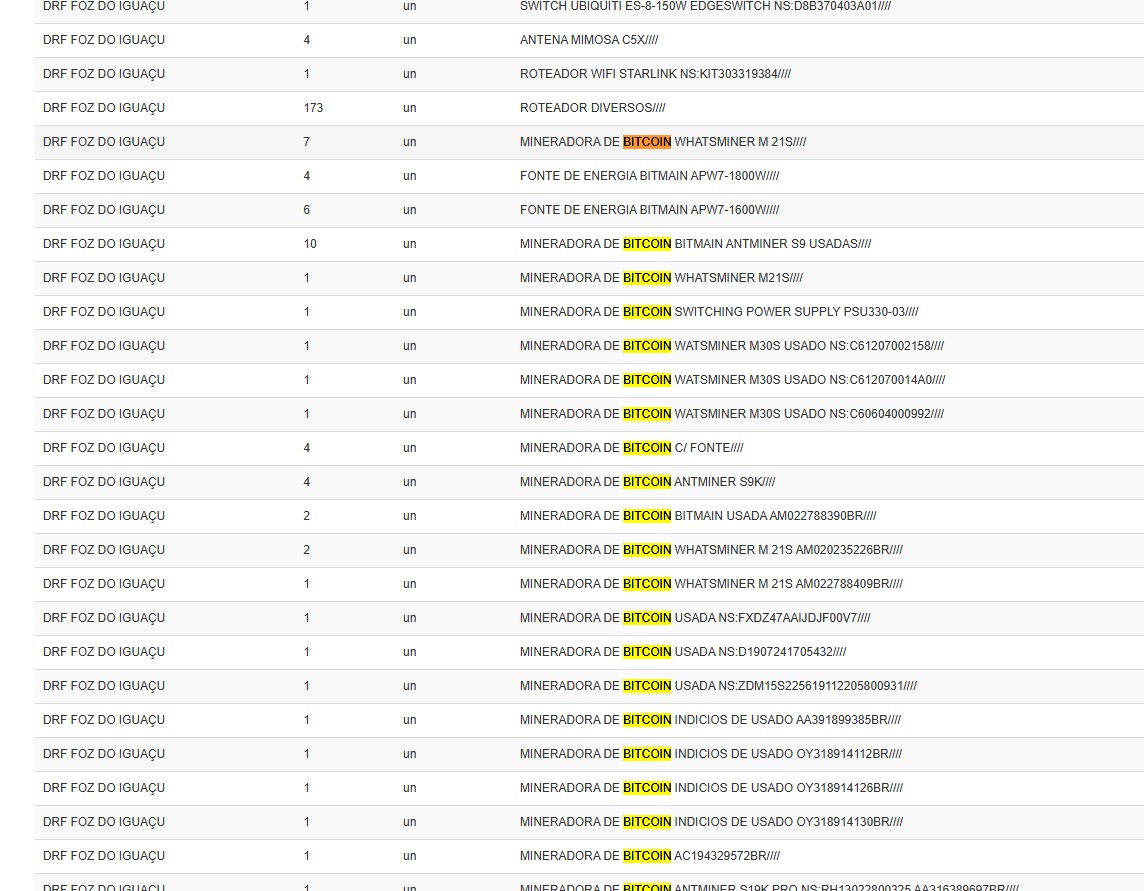Click the FONTE DE ENERGIA BITMAIN APW7-1600W description
1144x891 pixels.
648,210
